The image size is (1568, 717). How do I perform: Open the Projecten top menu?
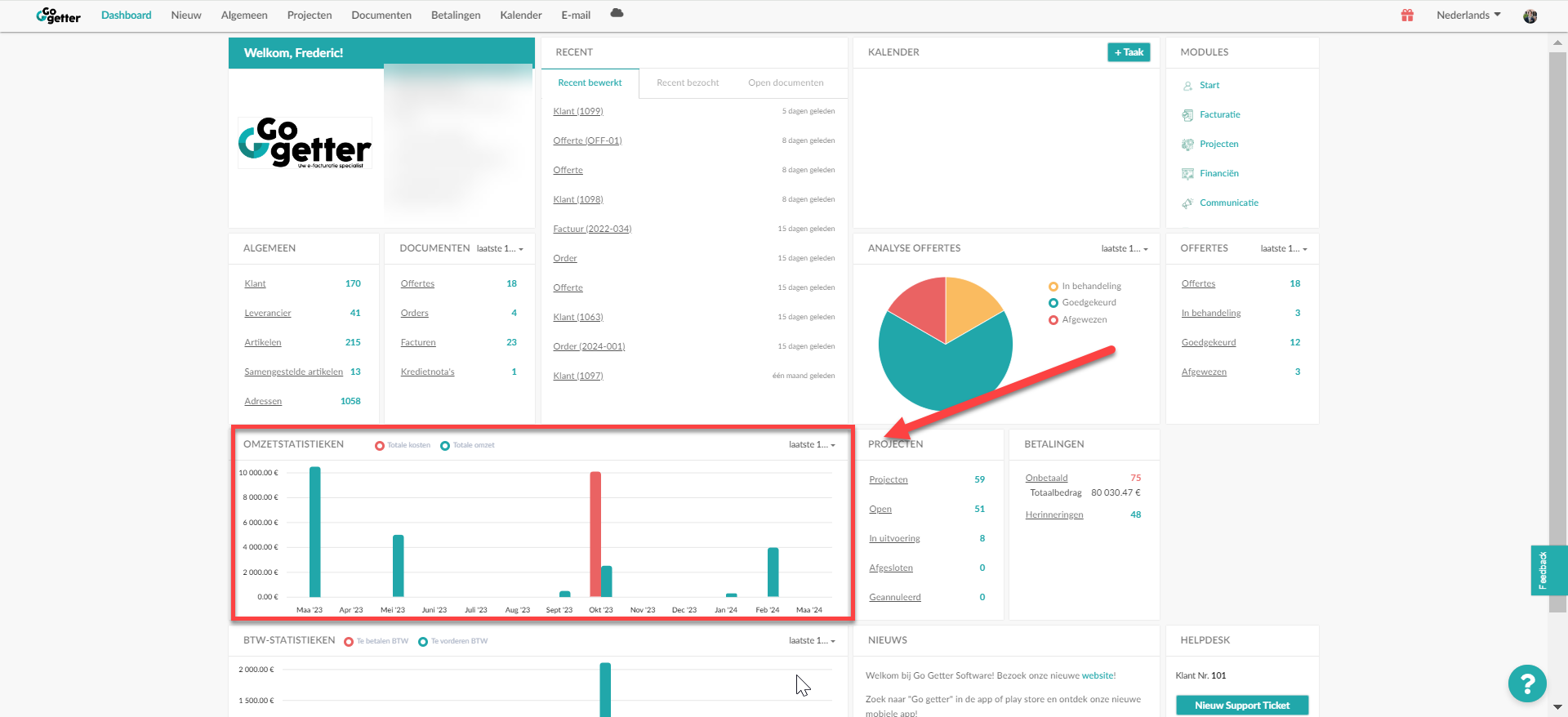click(310, 15)
